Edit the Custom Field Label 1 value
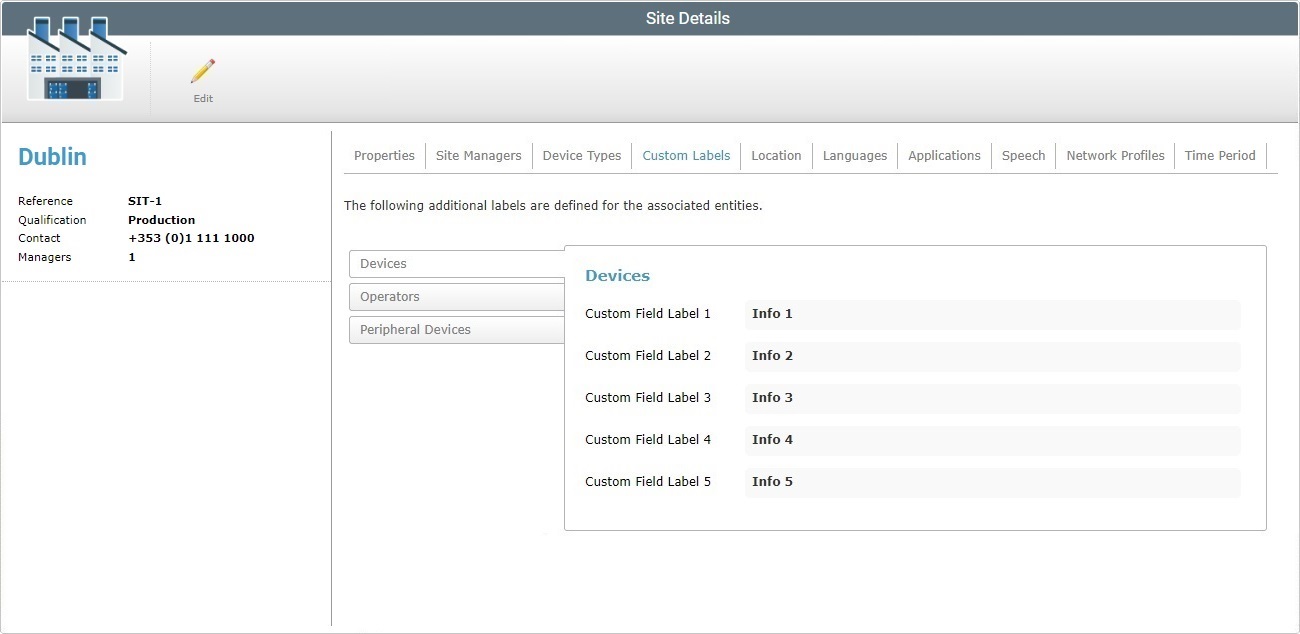1300x634 pixels. [x=991, y=313]
